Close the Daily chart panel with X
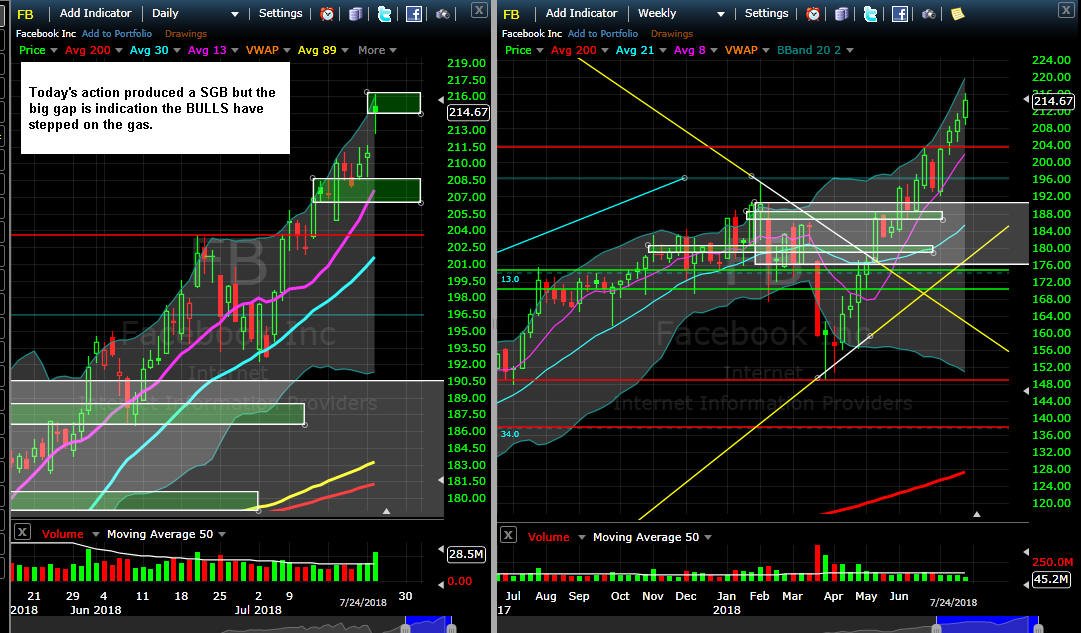The image size is (1081, 633). click(478, 9)
